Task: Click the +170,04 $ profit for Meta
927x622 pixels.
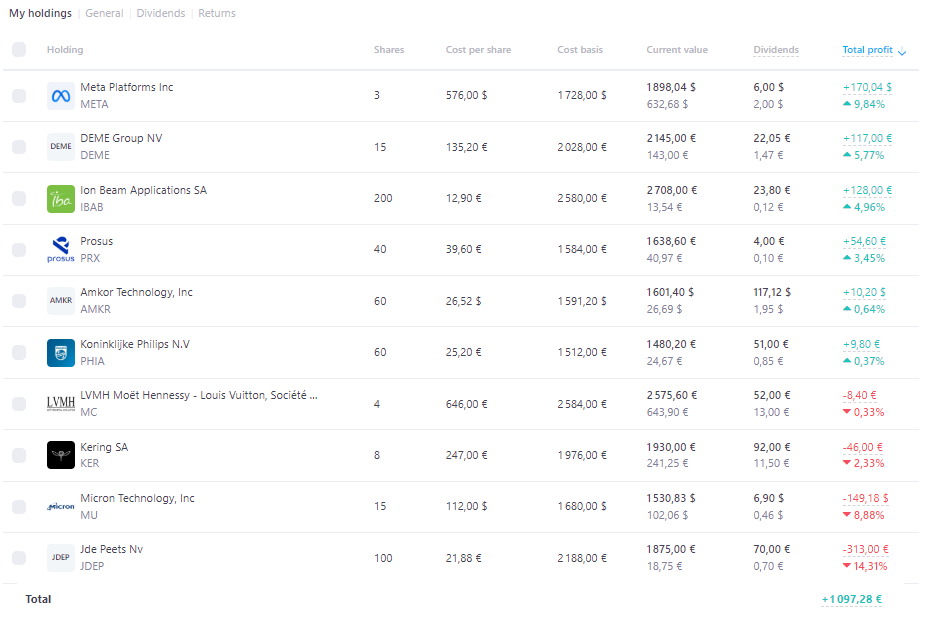Action: click(867, 87)
